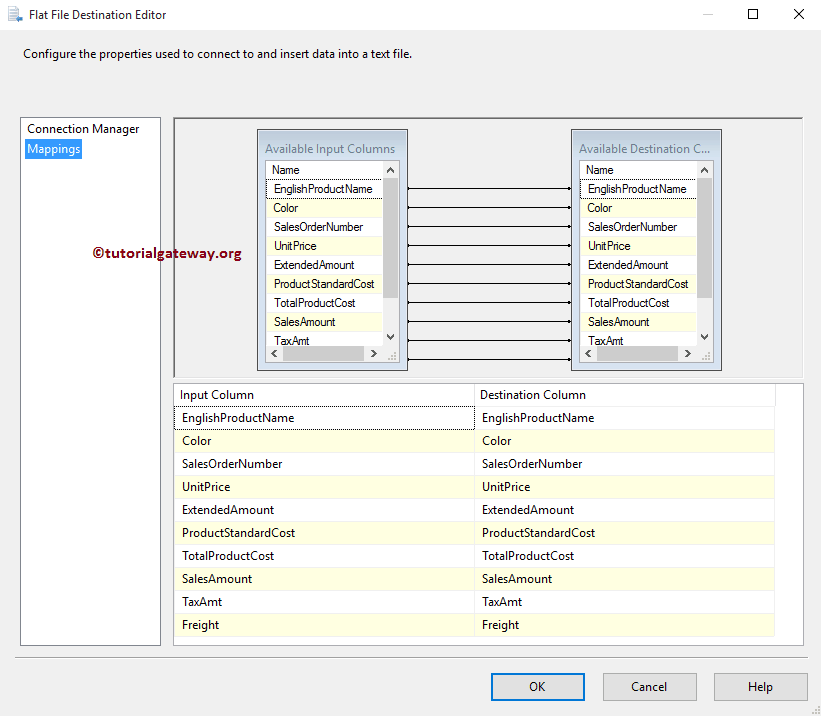Select the Mappings page in left pane
This screenshot has height=716, width=821.
pyautogui.click(x=54, y=149)
